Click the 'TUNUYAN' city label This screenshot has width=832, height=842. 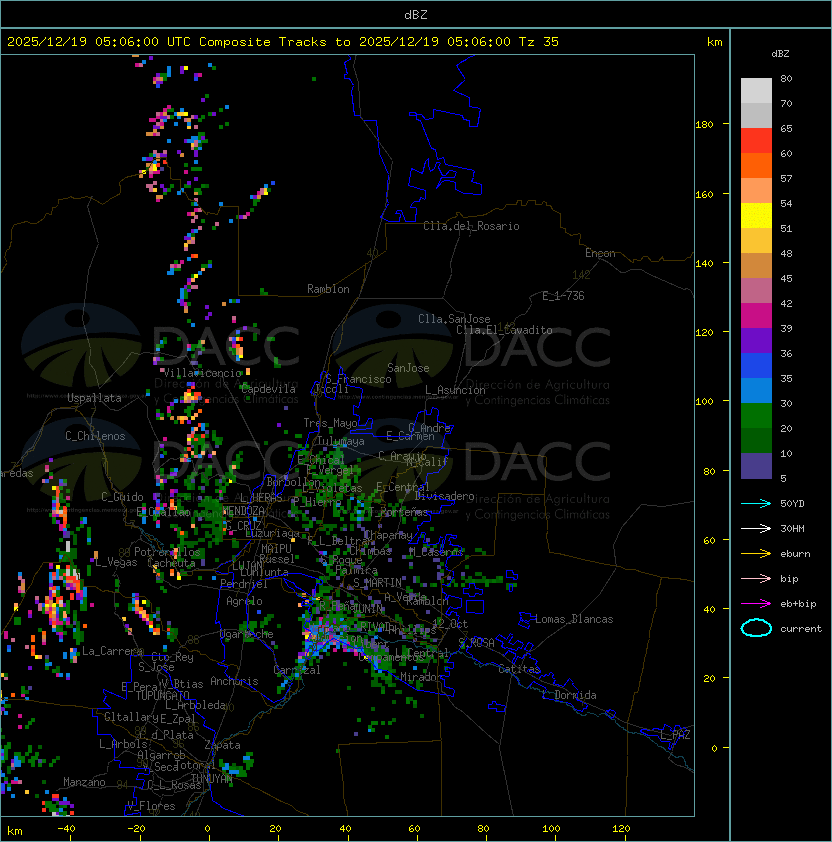click(x=212, y=779)
